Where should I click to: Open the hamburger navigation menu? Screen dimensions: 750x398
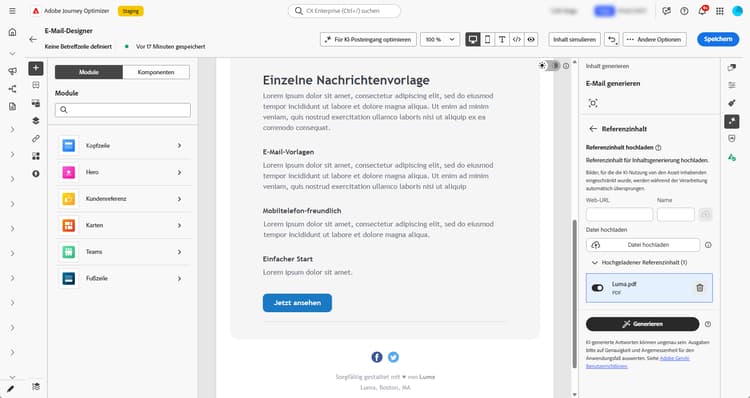(x=12, y=11)
